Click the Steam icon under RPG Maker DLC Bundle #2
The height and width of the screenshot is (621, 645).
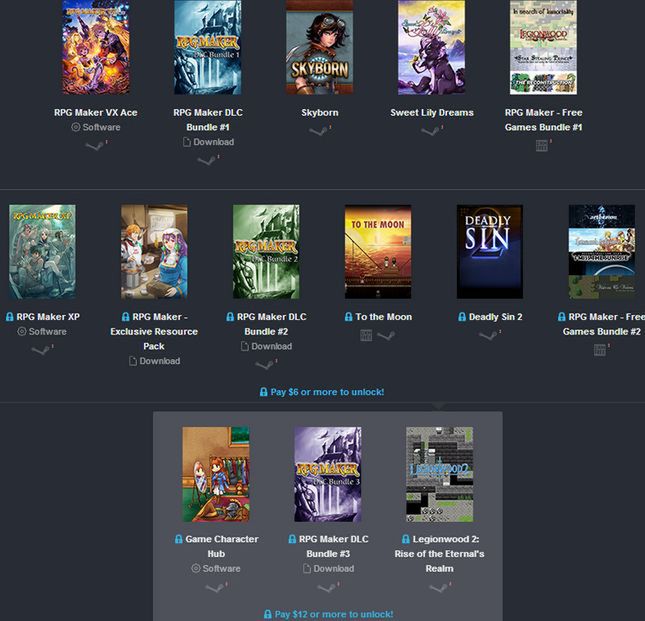pos(264,365)
